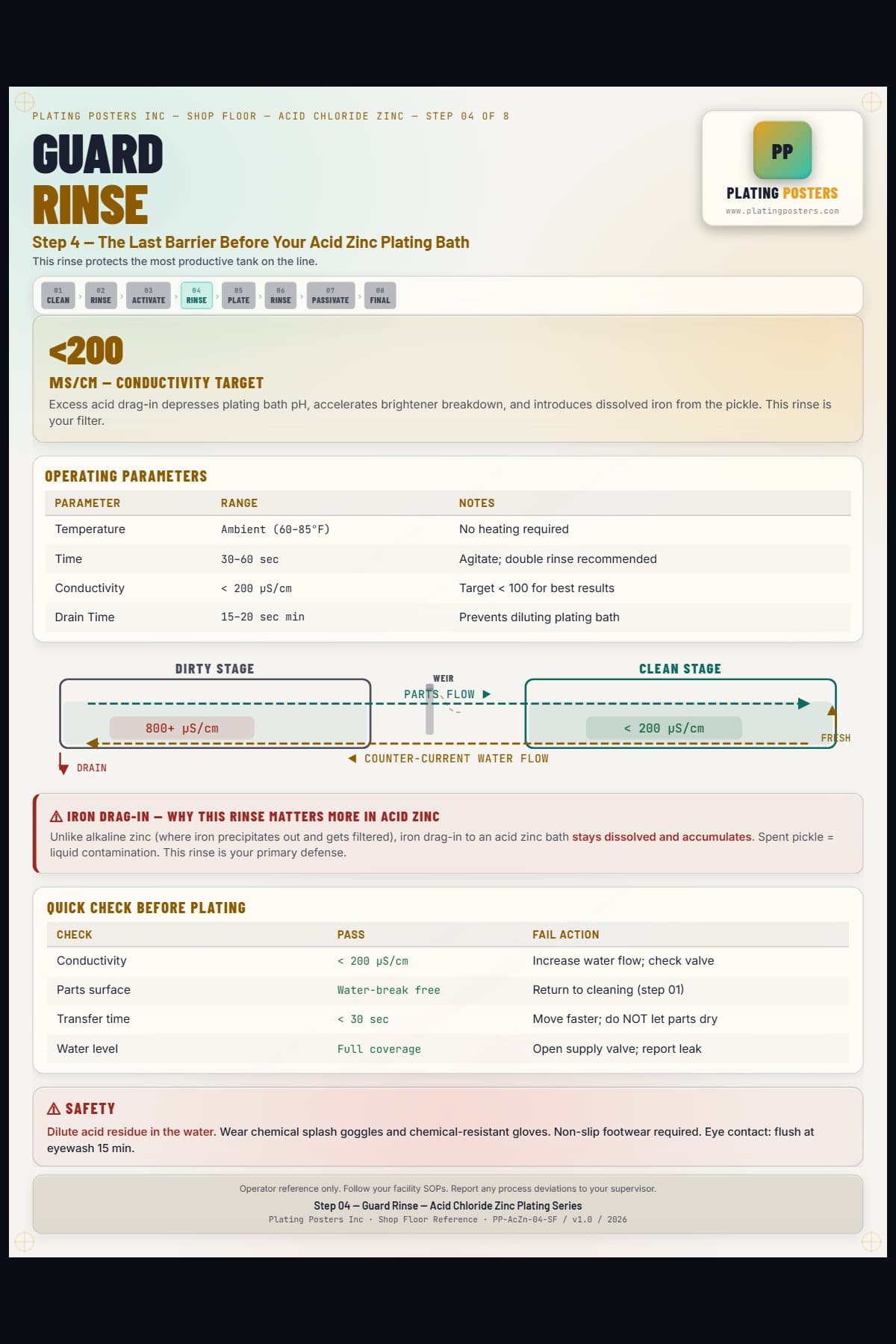Select the 05 PLATE step chip
Viewport: 896px width, 1344px height.
[x=239, y=295]
